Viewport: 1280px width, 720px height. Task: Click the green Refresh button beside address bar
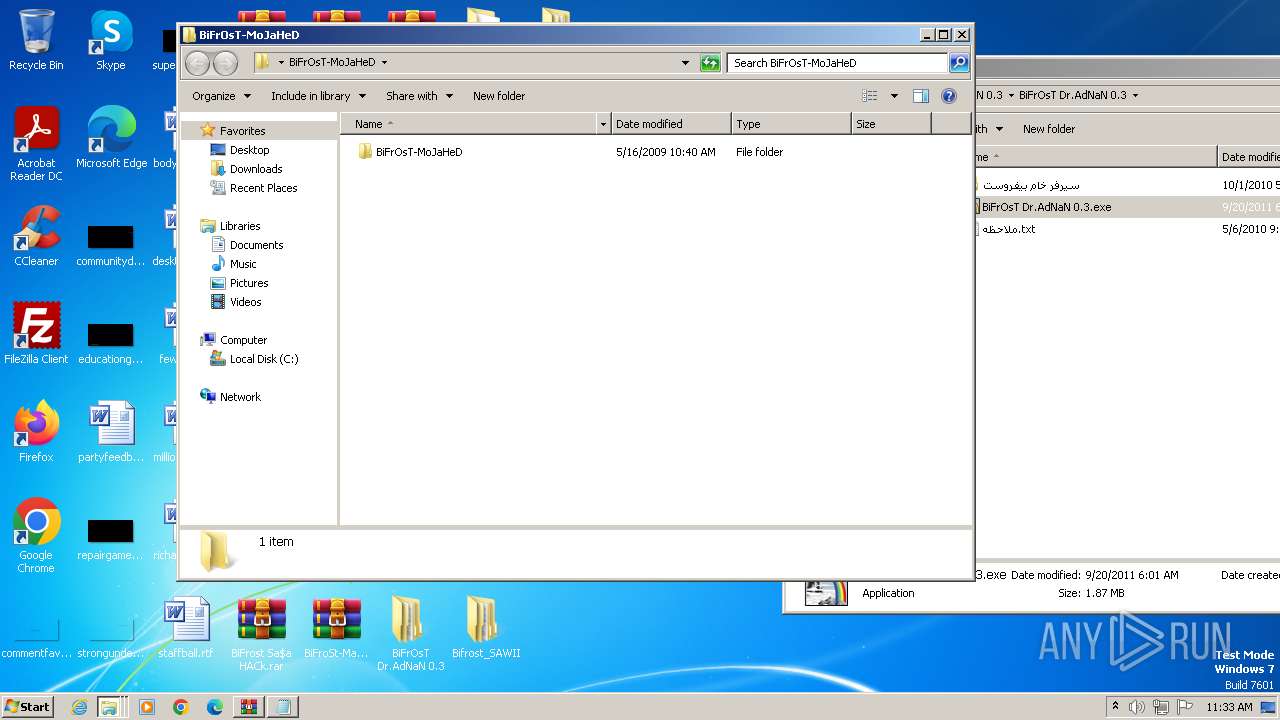point(710,63)
